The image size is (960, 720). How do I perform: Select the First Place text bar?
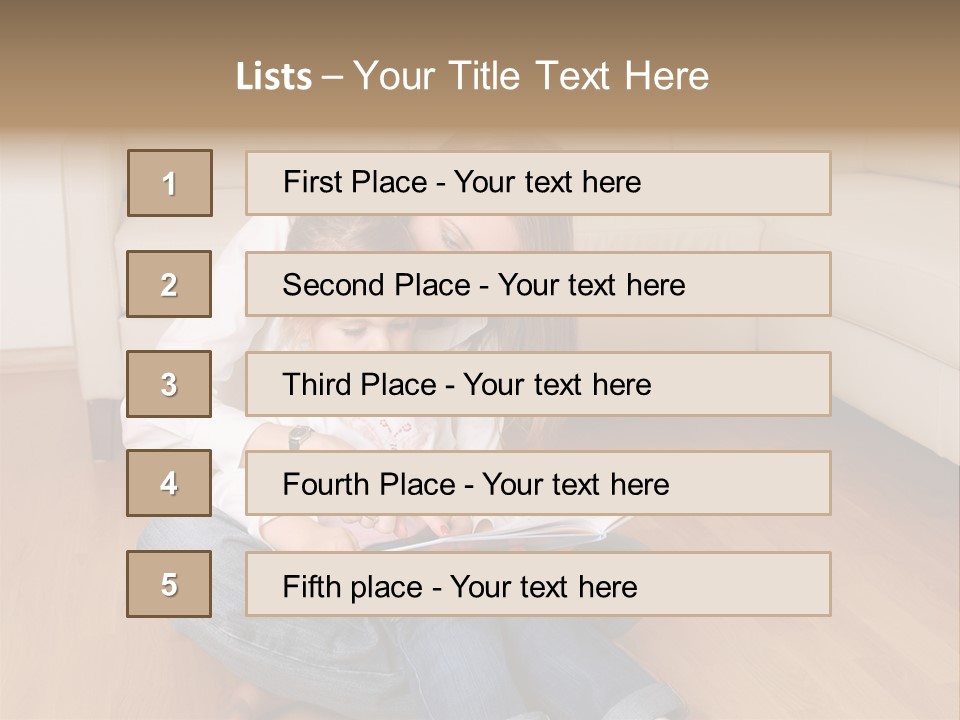tap(538, 183)
